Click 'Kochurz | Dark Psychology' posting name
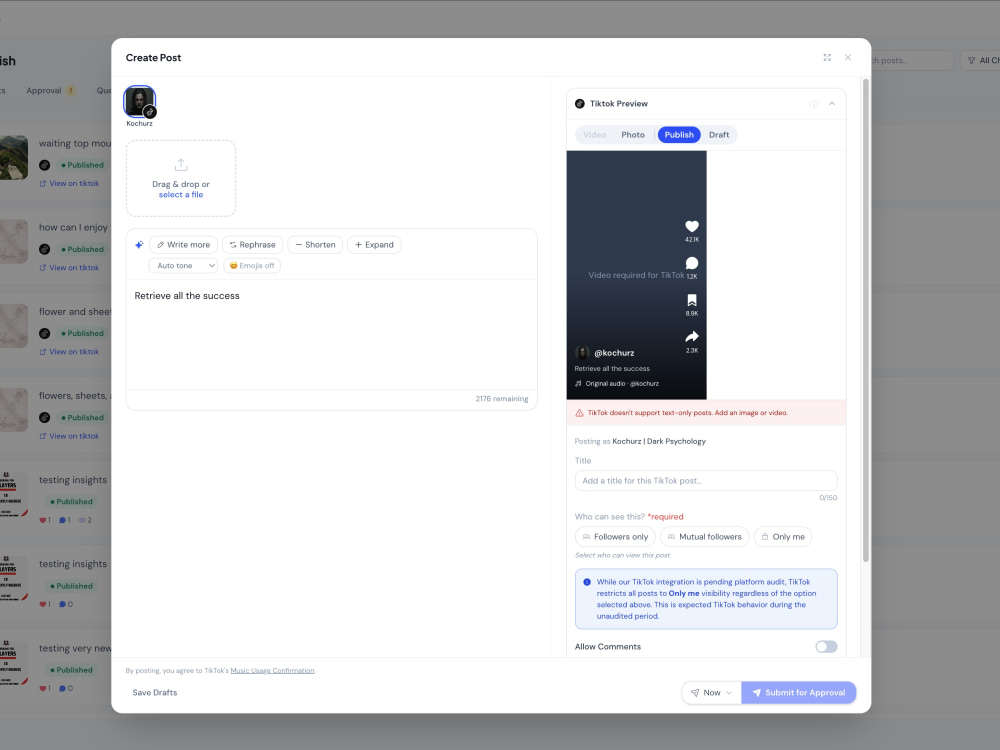The width and height of the screenshot is (1000, 750). (x=659, y=441)
